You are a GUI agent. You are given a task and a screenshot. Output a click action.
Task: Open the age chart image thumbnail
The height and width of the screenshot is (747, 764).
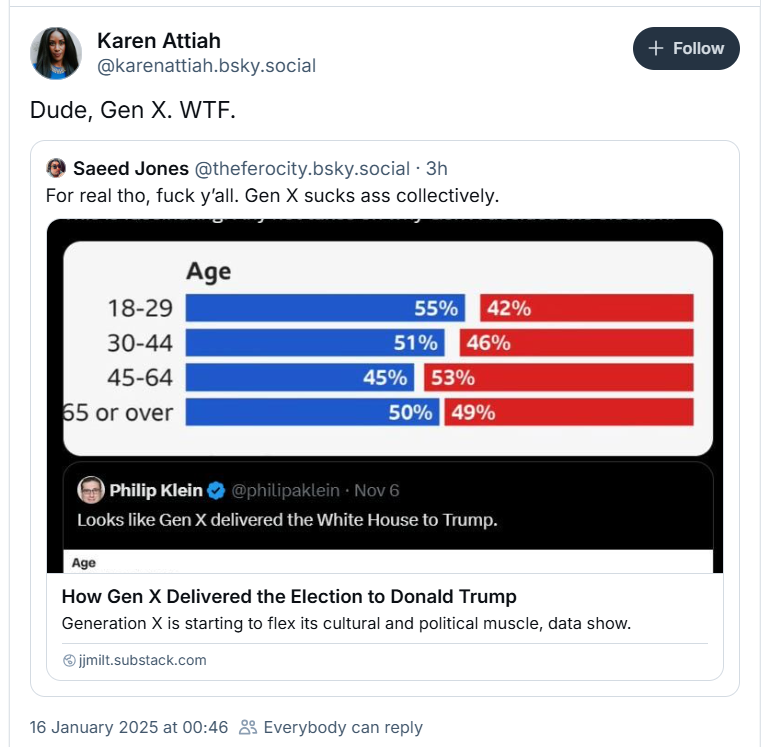click(385, 396)
